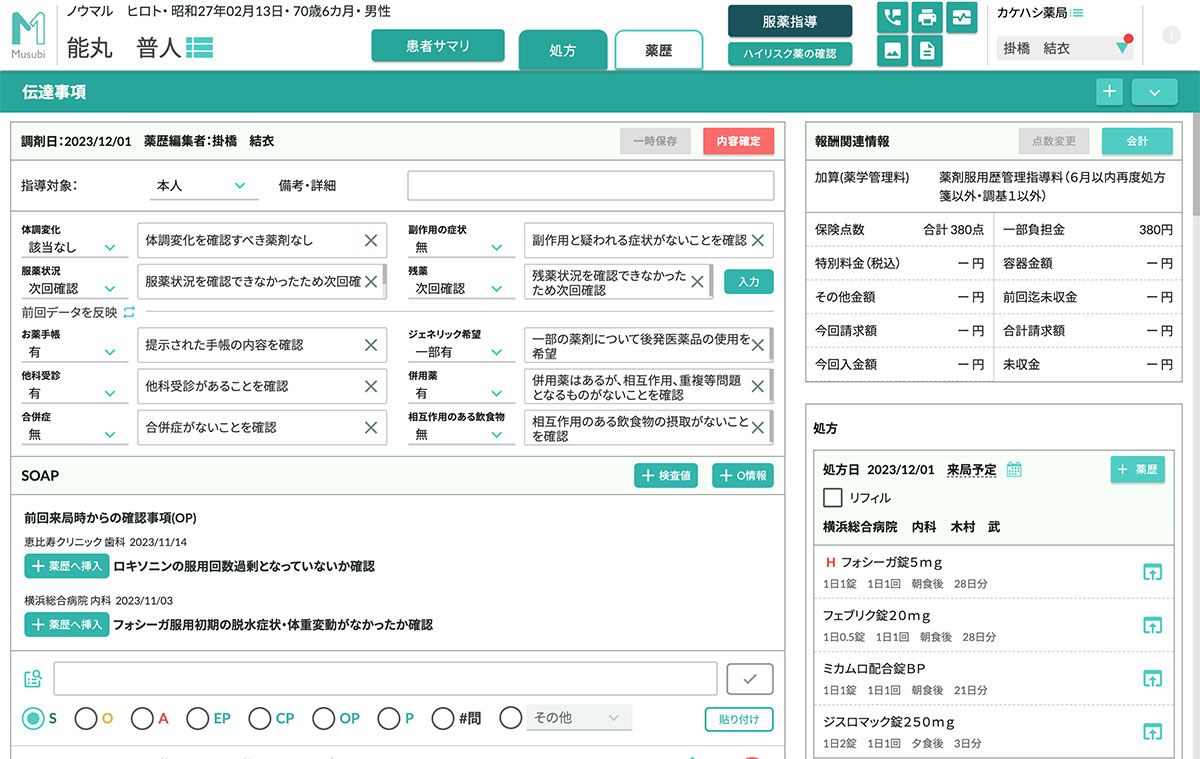This screenshot has width=1200, height=759.
Task: Clear the 体調変化 comment text
Action: point(371,240)
